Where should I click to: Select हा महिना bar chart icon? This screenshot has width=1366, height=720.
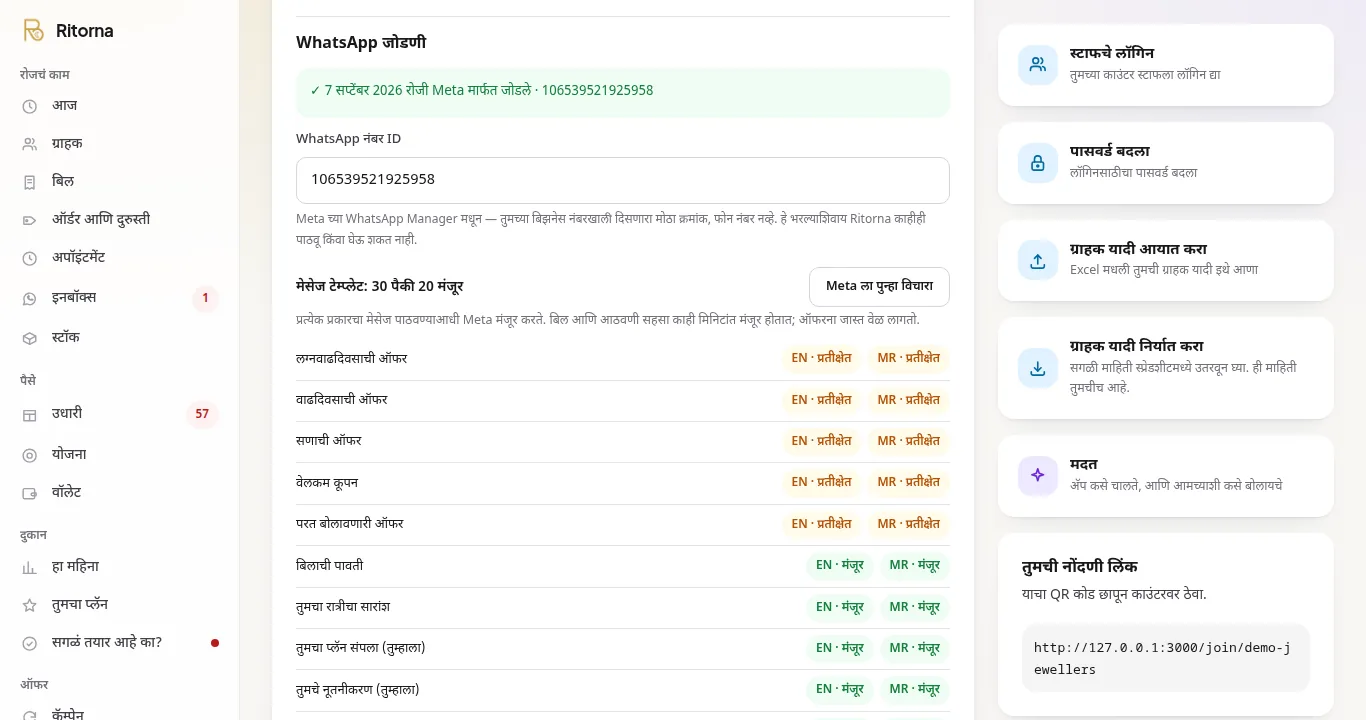click(x=30, y=567)
